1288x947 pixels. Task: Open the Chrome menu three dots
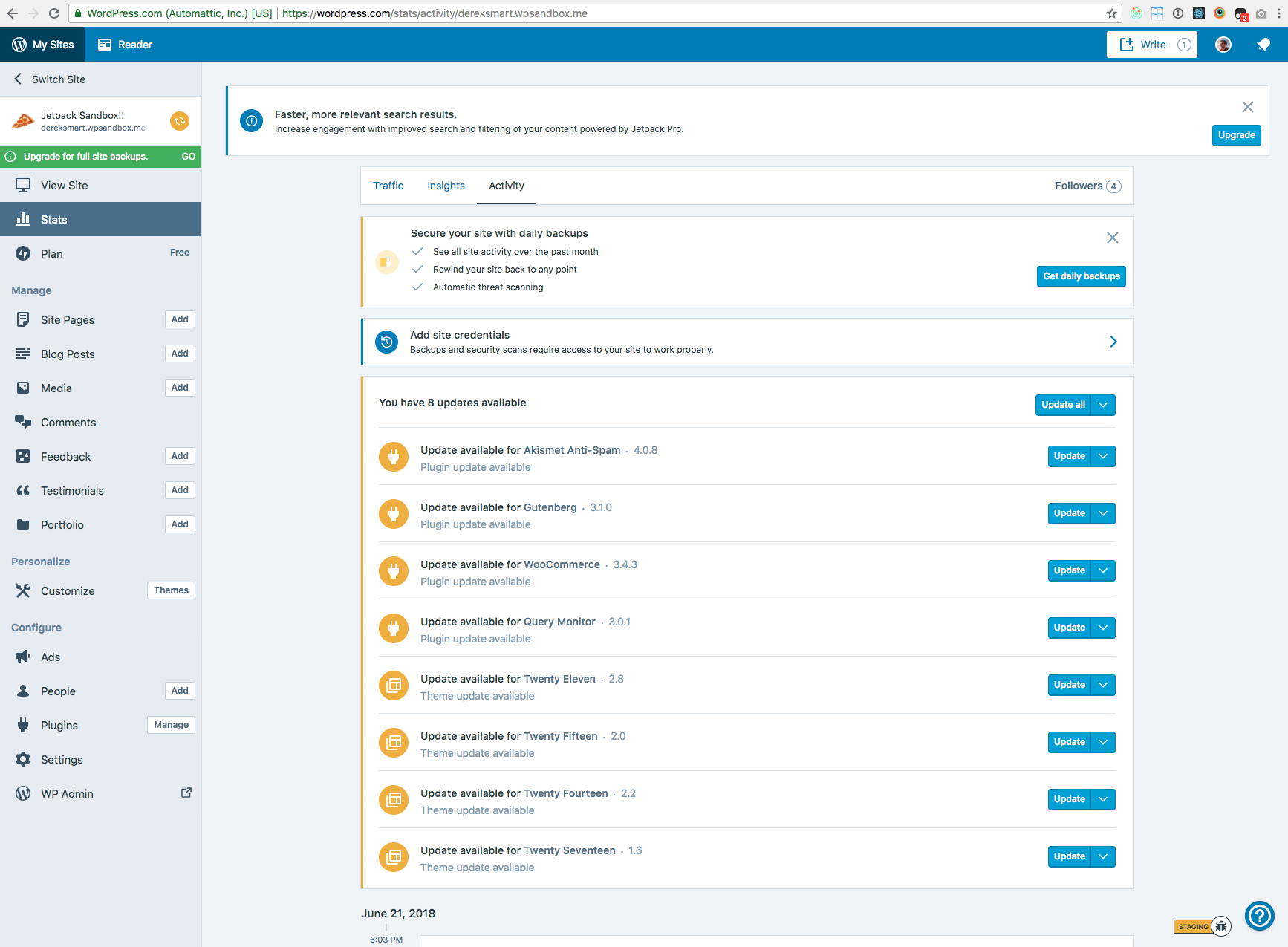click(x=1279, y=13)
